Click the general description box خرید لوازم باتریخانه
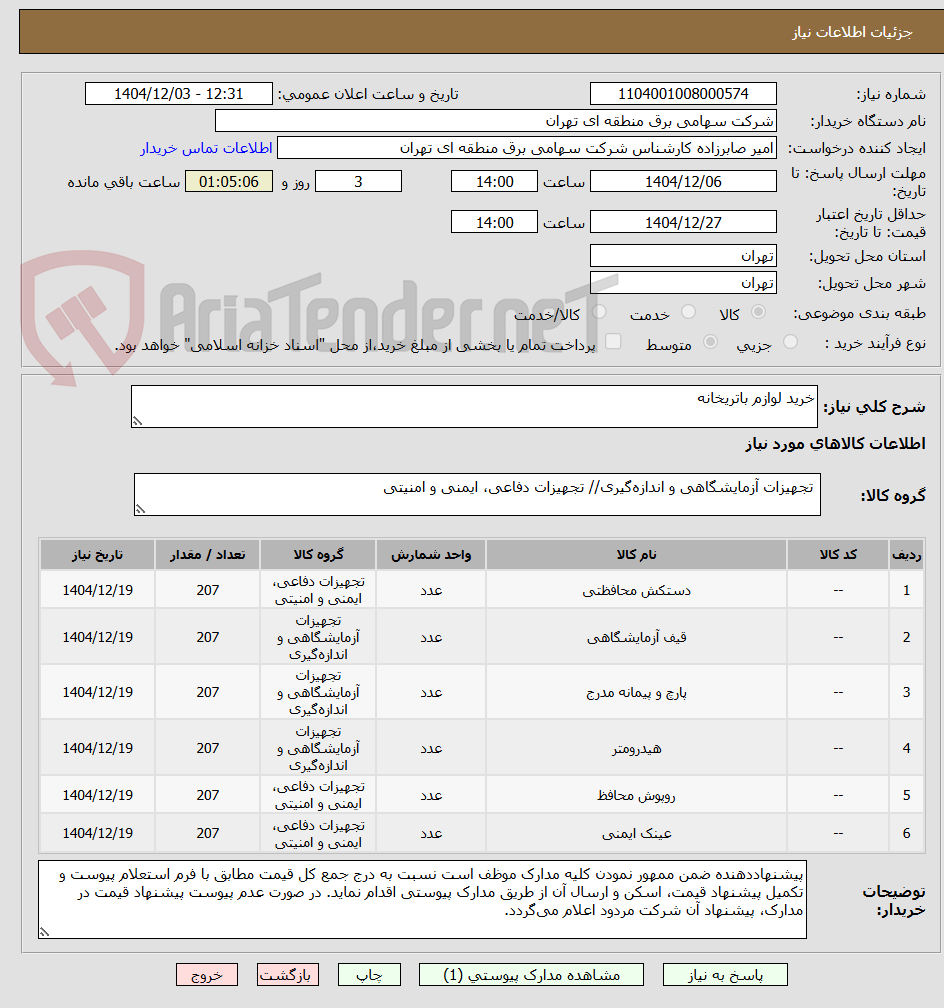The height and width of the screenshot is (1008, 944). pyautogui.click(x=475, y=406)
